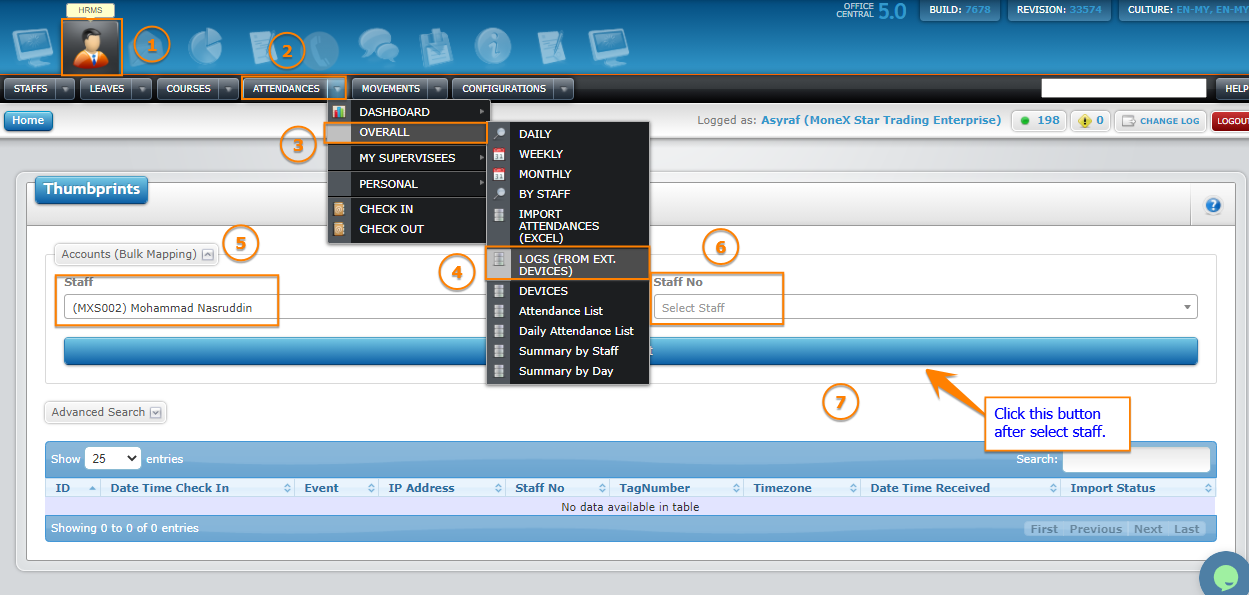Open the Show 25 entries dropdown
This screenshot has width=1249, height=595.
coord(113,459)
